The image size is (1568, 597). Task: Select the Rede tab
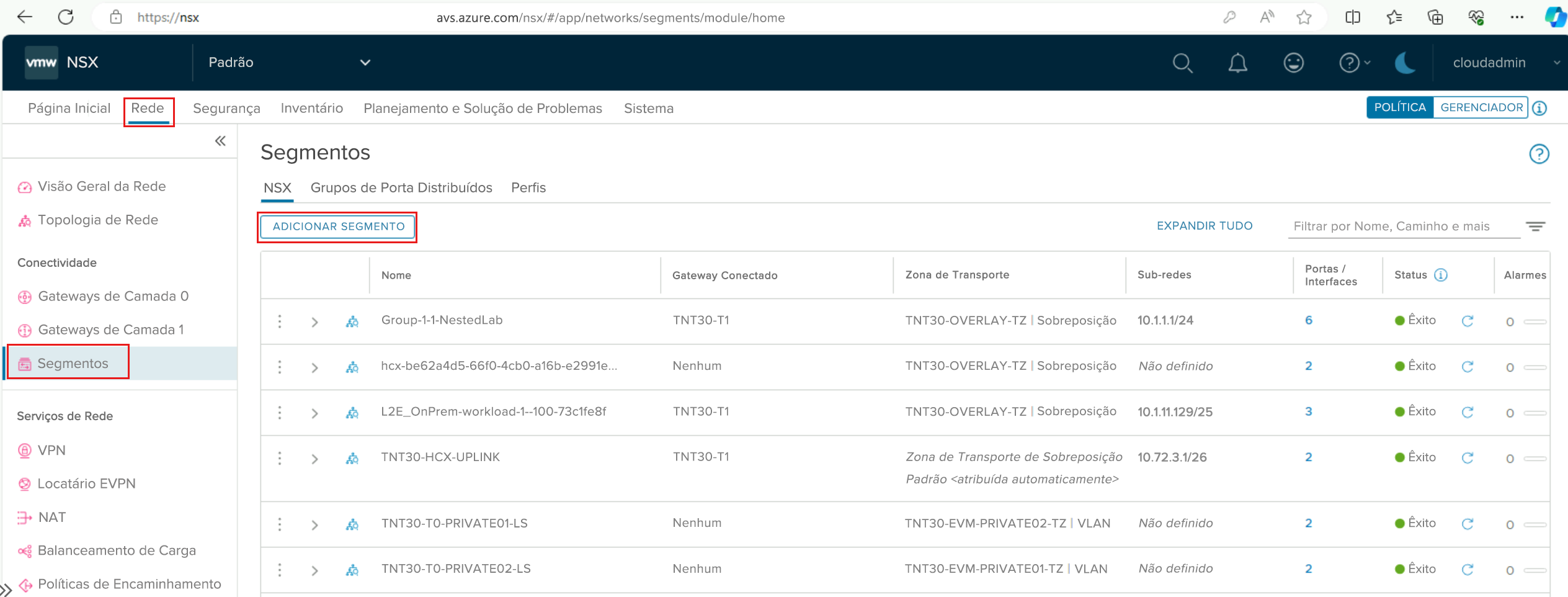click(x=148, y=108)
